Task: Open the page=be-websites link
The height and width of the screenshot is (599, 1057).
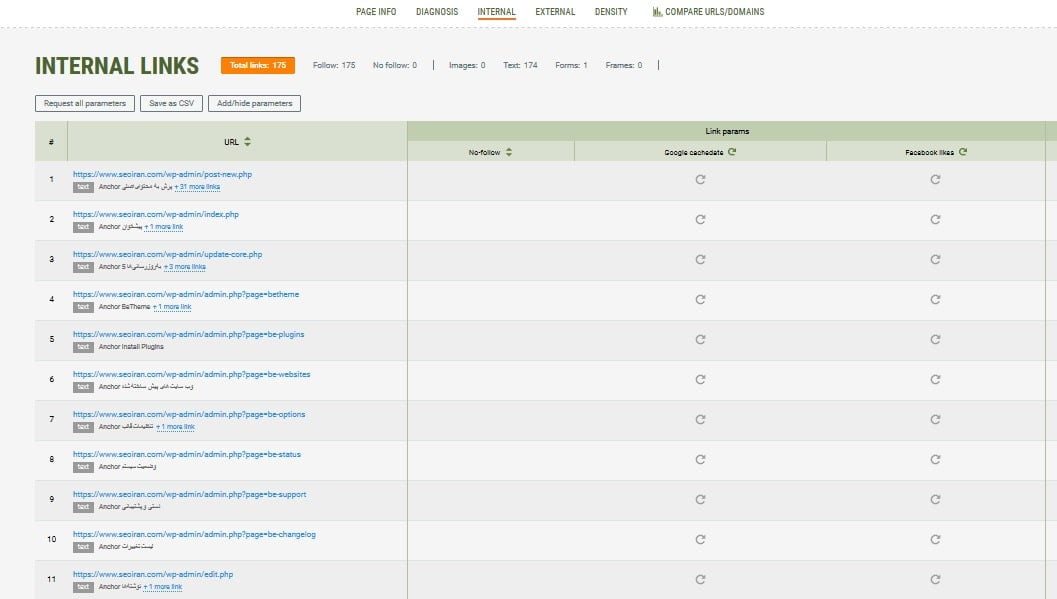Action: (x=191, y=374)
